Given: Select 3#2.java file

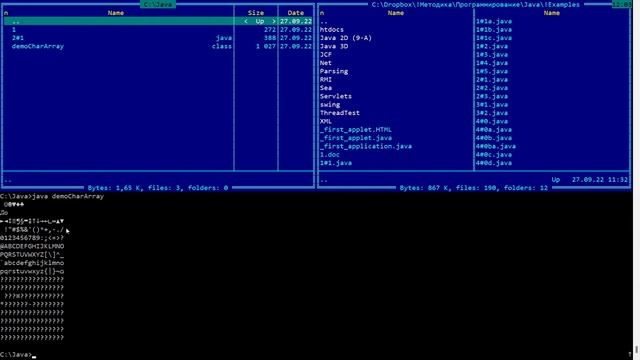Looking at the screenshot, I should [x=492, y=113].
